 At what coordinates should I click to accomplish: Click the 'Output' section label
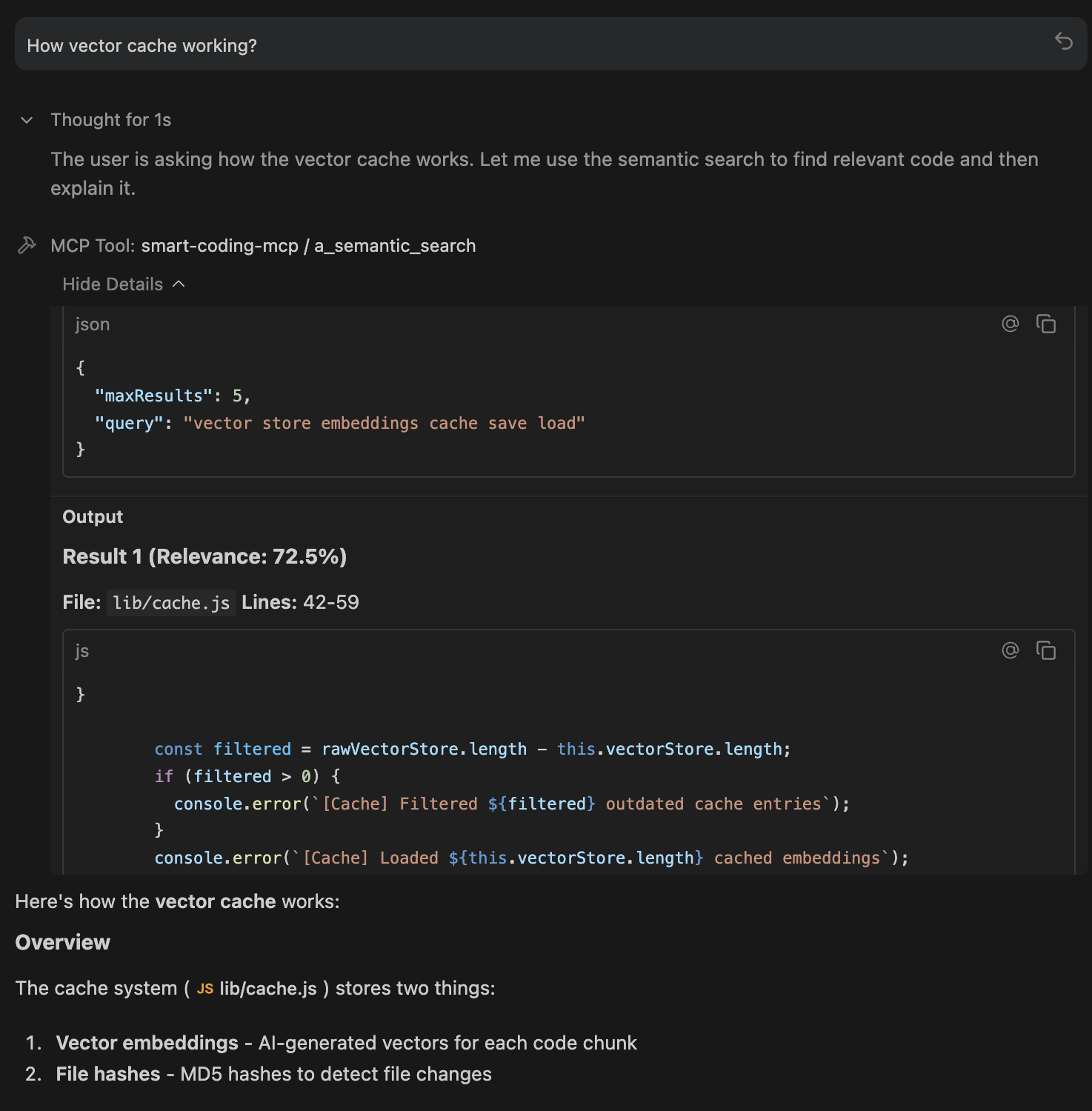[x=93, y=517]
